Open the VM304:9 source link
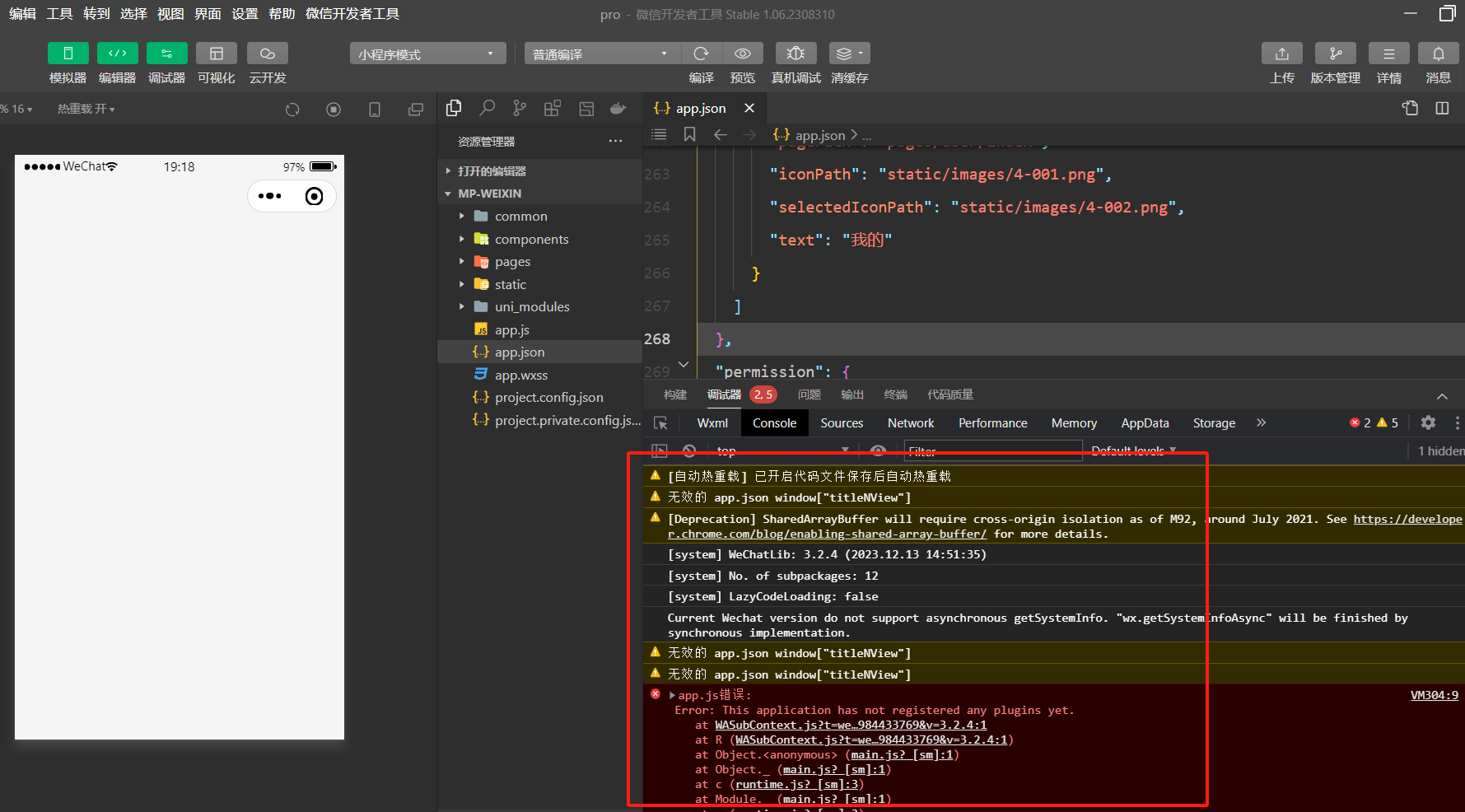The width and height of the screenshot is (1465, 812). pos(1434,695)
